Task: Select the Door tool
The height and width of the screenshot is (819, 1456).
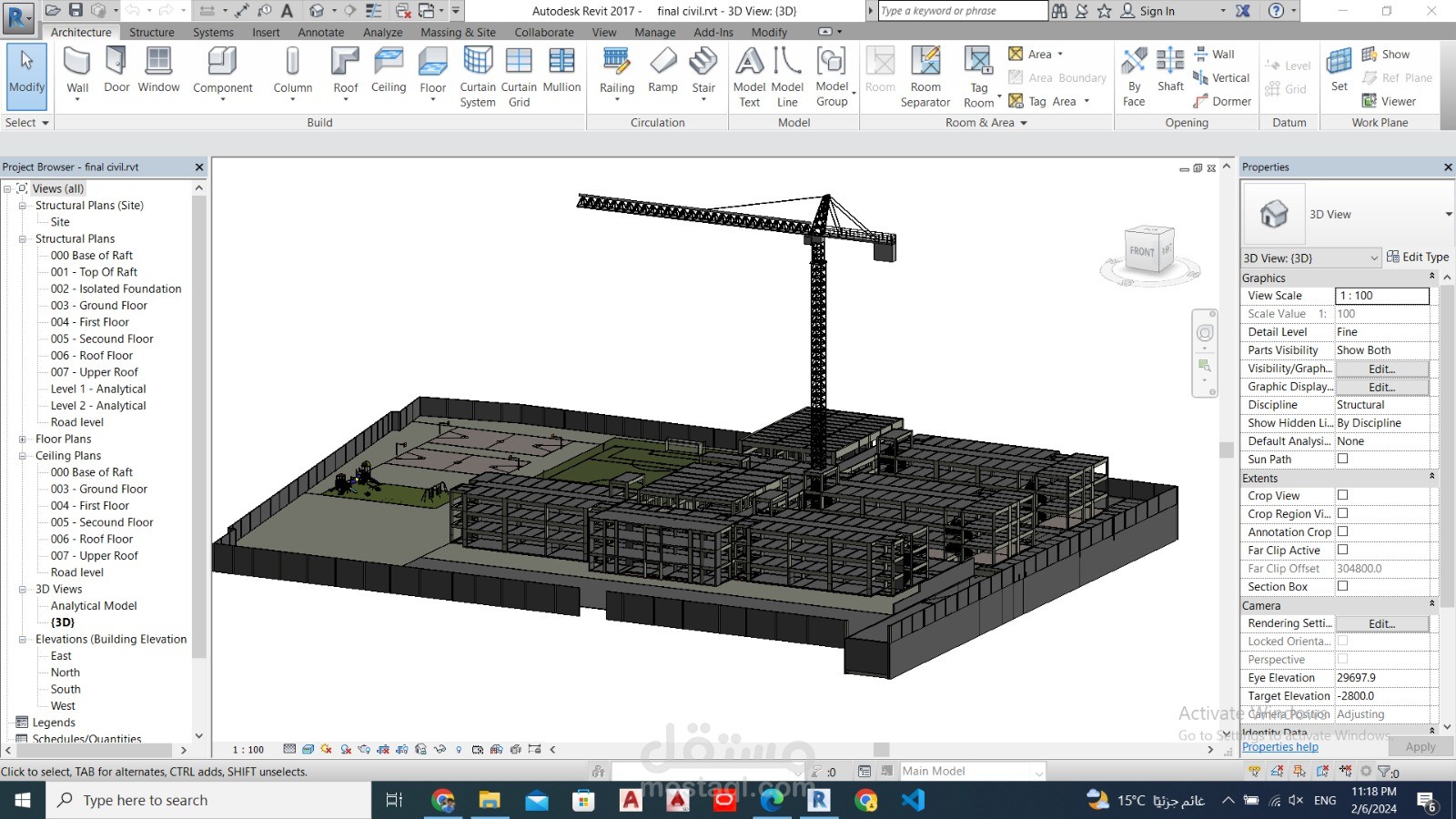Action: tap(116, 71)
